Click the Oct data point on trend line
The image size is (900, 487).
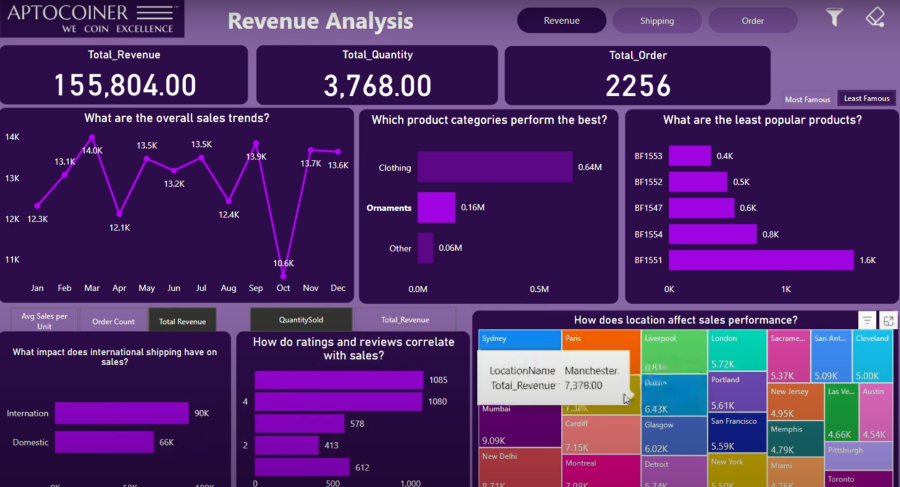click(x=283, y=275)
